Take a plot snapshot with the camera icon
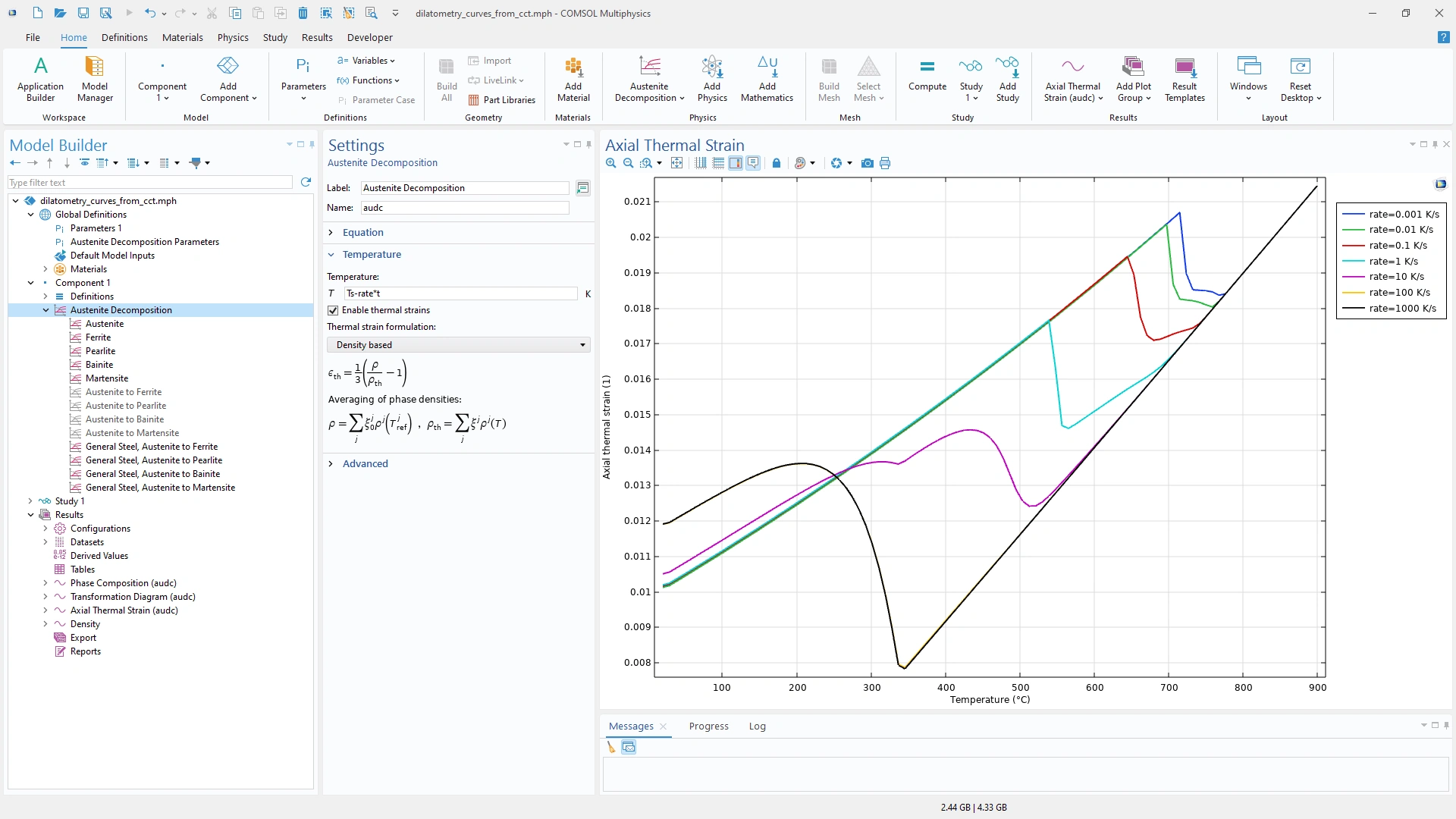The width and height of the screenshot is (1456, 819). click(867, 163)
